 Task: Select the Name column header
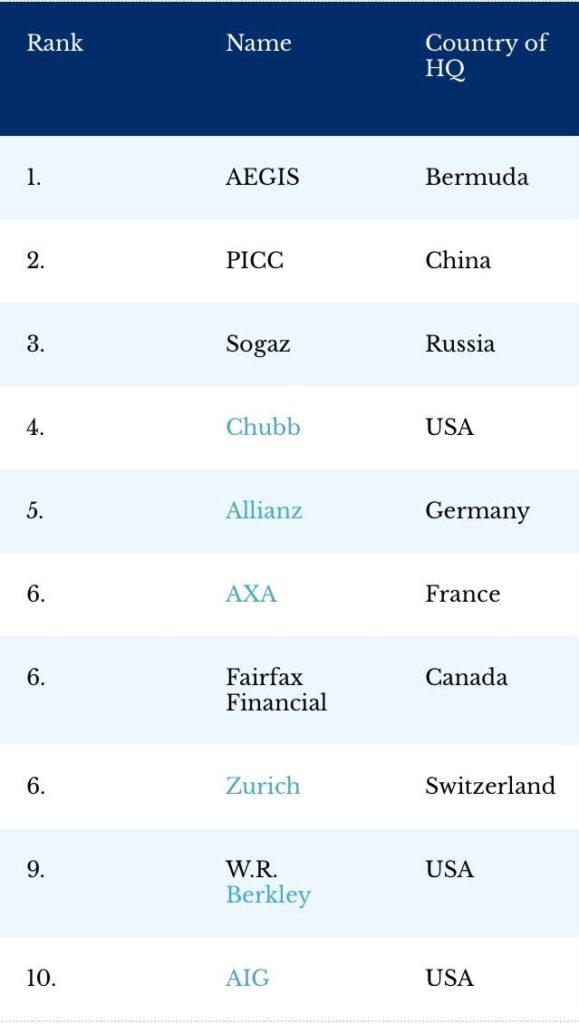point(258,43)
